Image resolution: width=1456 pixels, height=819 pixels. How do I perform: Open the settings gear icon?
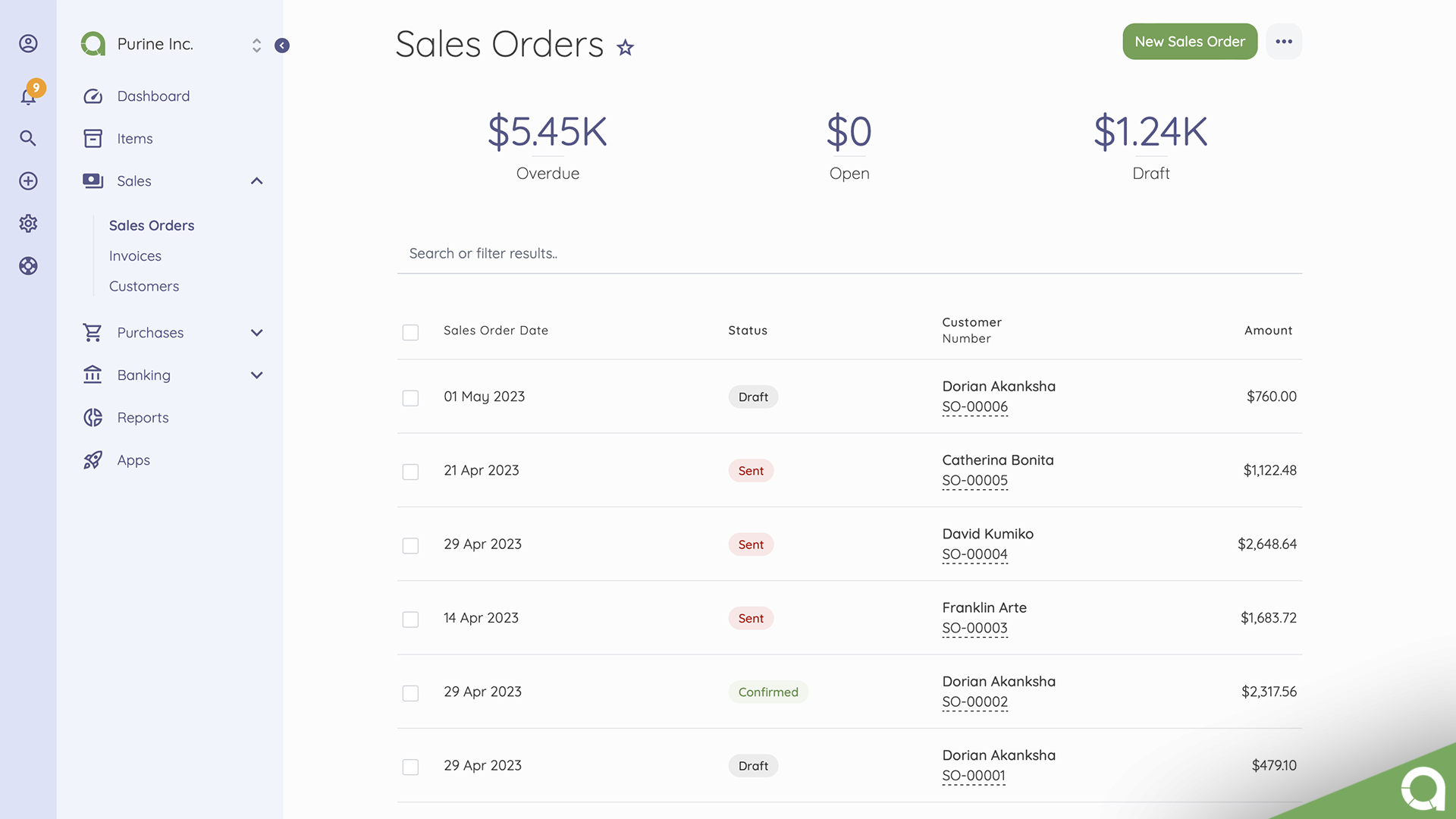tap(28, 223)
